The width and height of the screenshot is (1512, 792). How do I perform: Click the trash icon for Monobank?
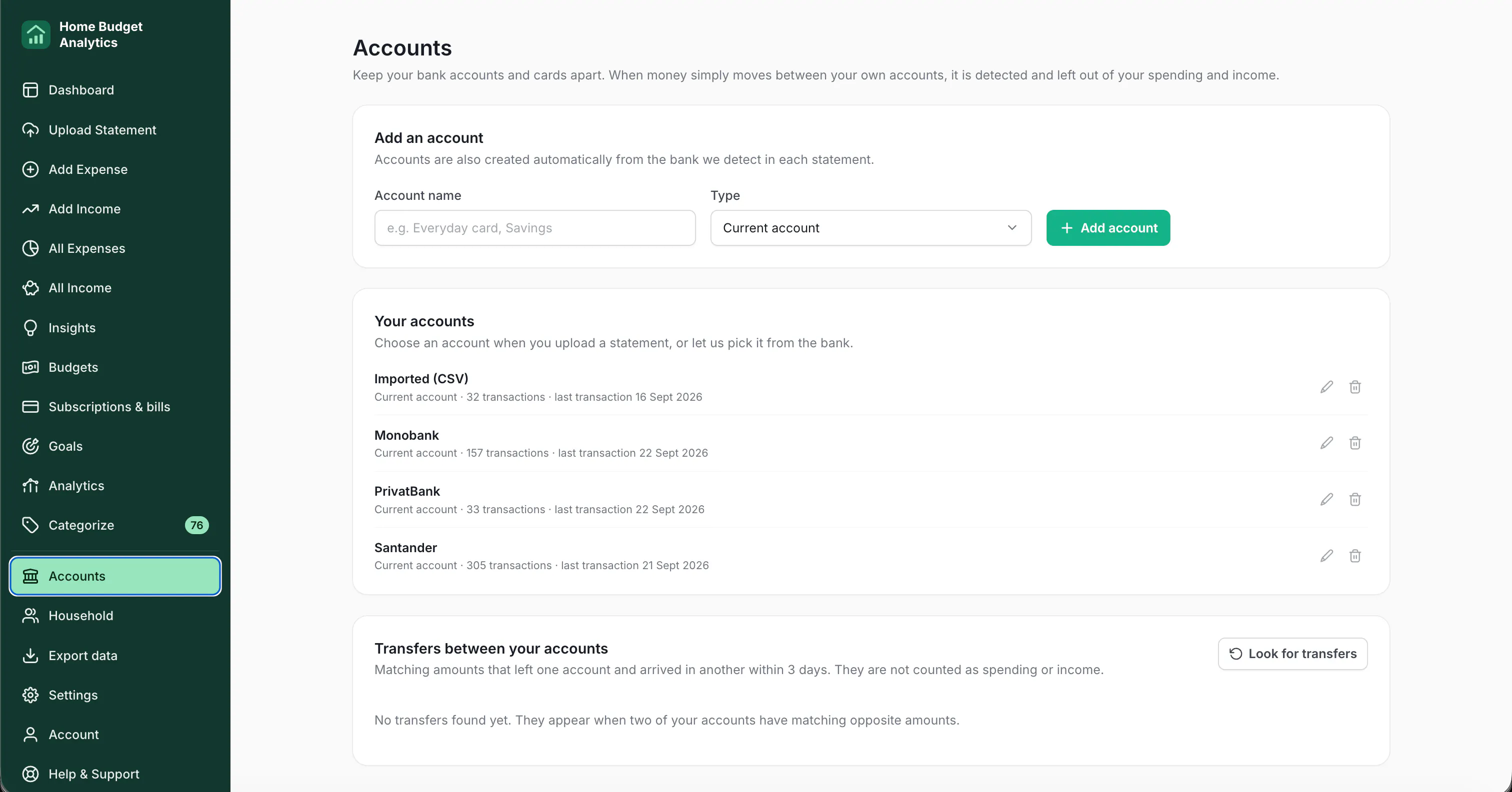1354,443
